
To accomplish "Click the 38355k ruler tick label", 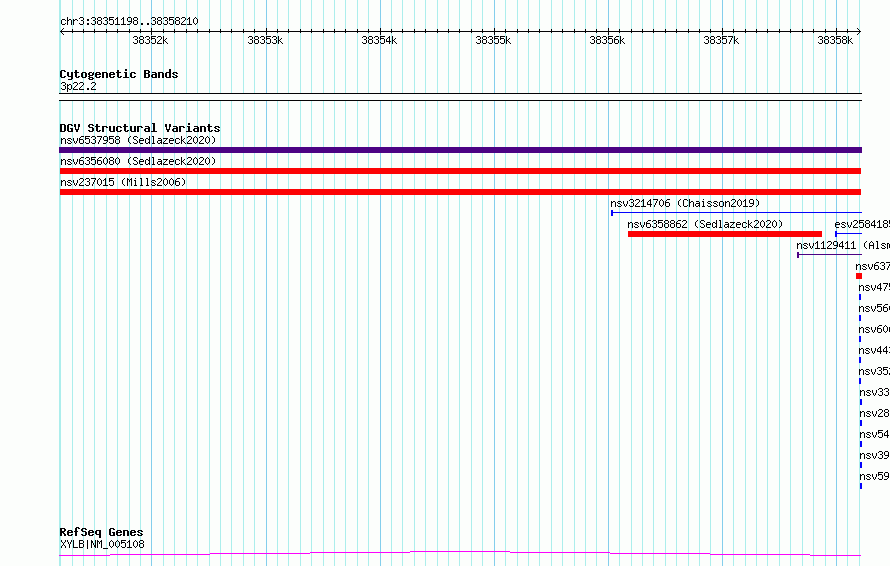I will tap(493, 40).
